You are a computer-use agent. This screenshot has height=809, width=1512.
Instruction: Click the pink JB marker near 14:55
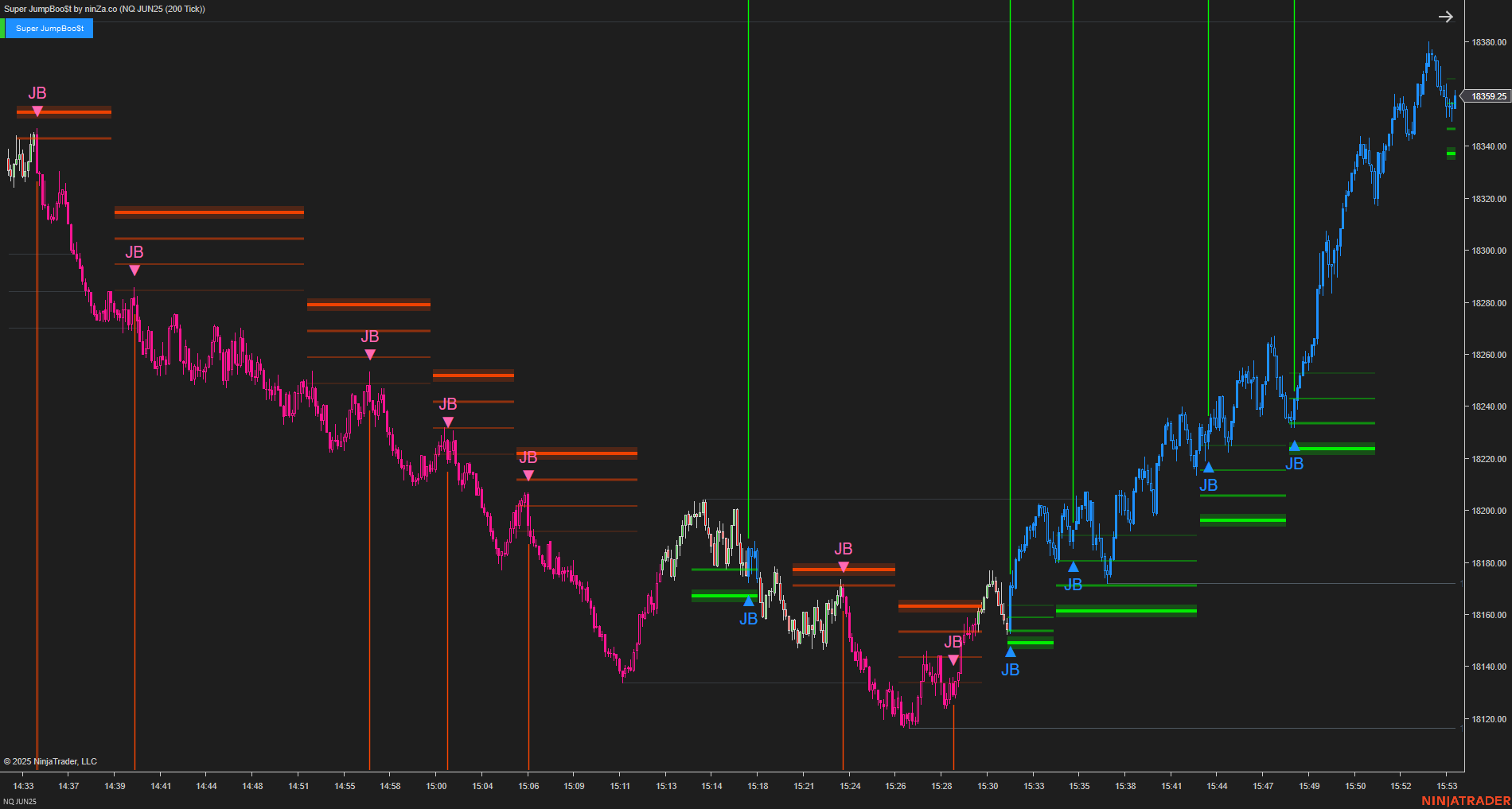tap(369, 345)
